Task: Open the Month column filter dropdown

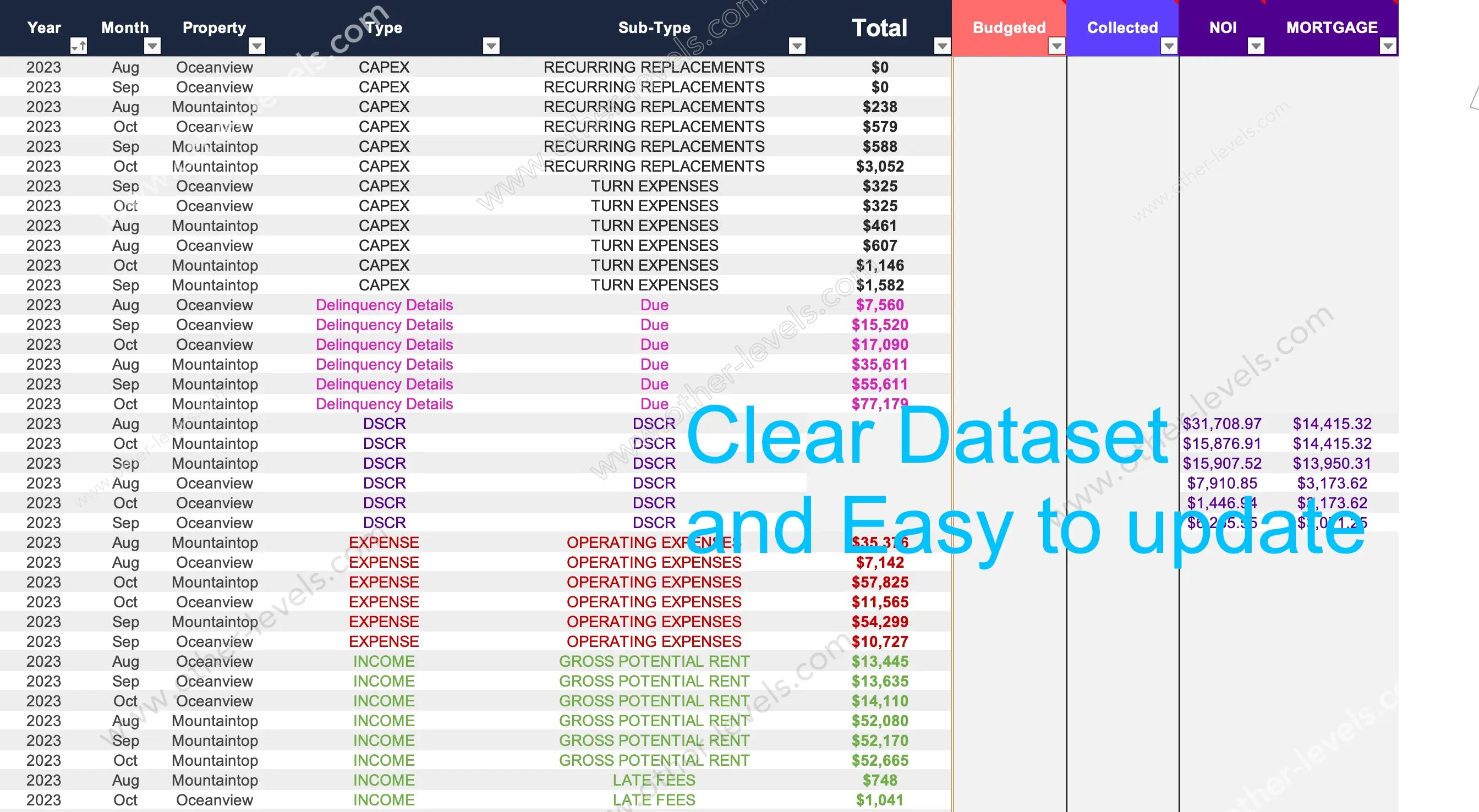Action: tap(152, 45)
